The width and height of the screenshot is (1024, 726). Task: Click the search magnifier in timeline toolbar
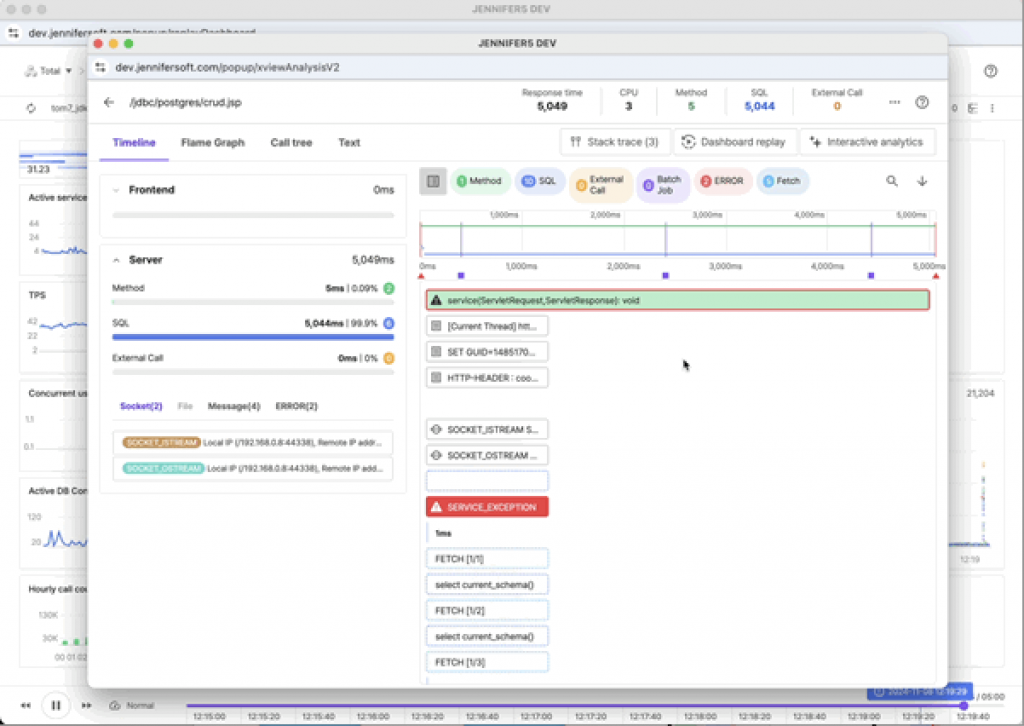click(x=892, y=181)
